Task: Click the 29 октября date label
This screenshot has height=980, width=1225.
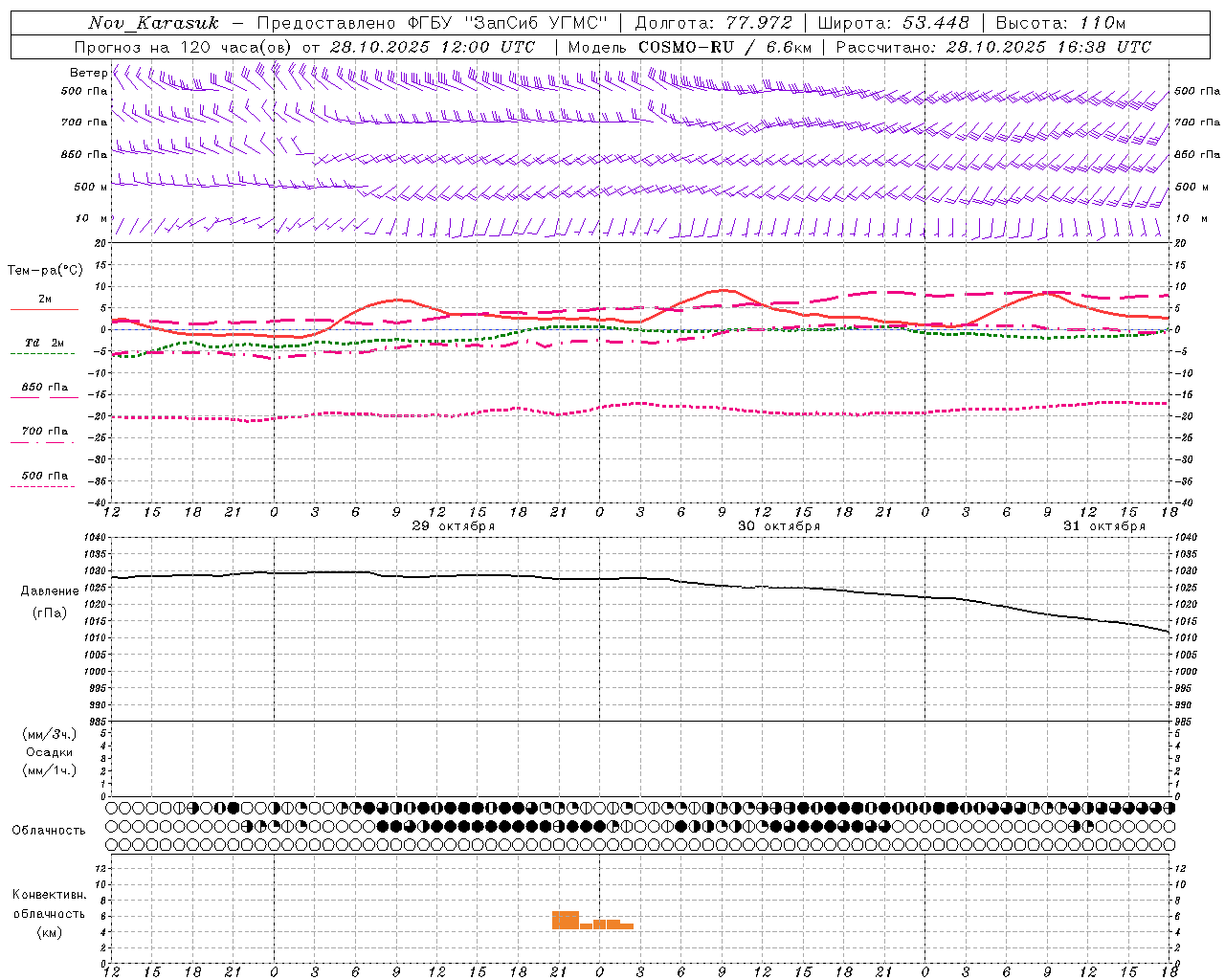Action: 454,526
